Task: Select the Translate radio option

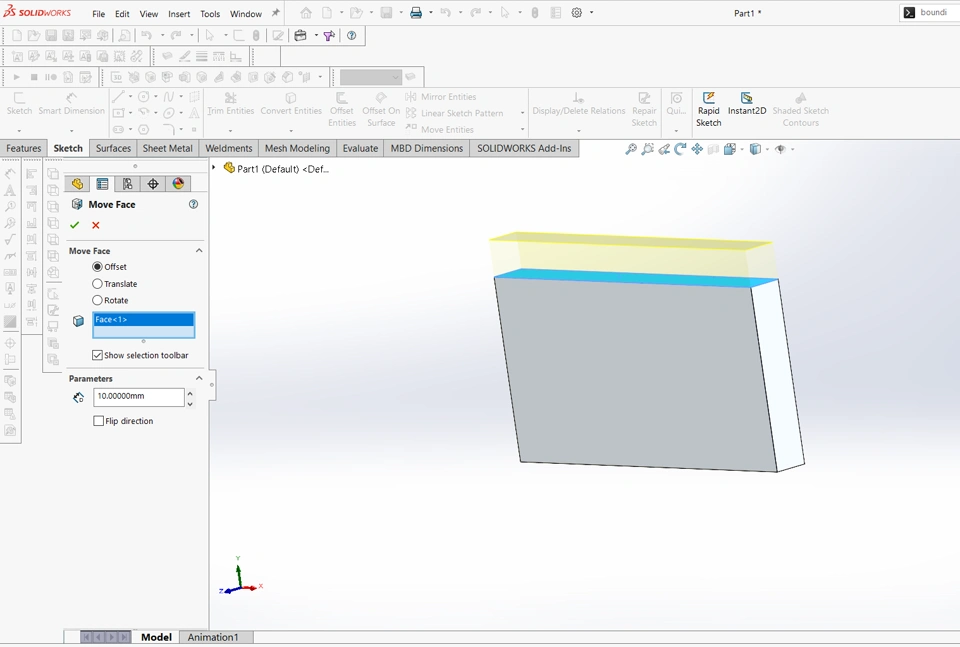Action: [x=98, y=284]
